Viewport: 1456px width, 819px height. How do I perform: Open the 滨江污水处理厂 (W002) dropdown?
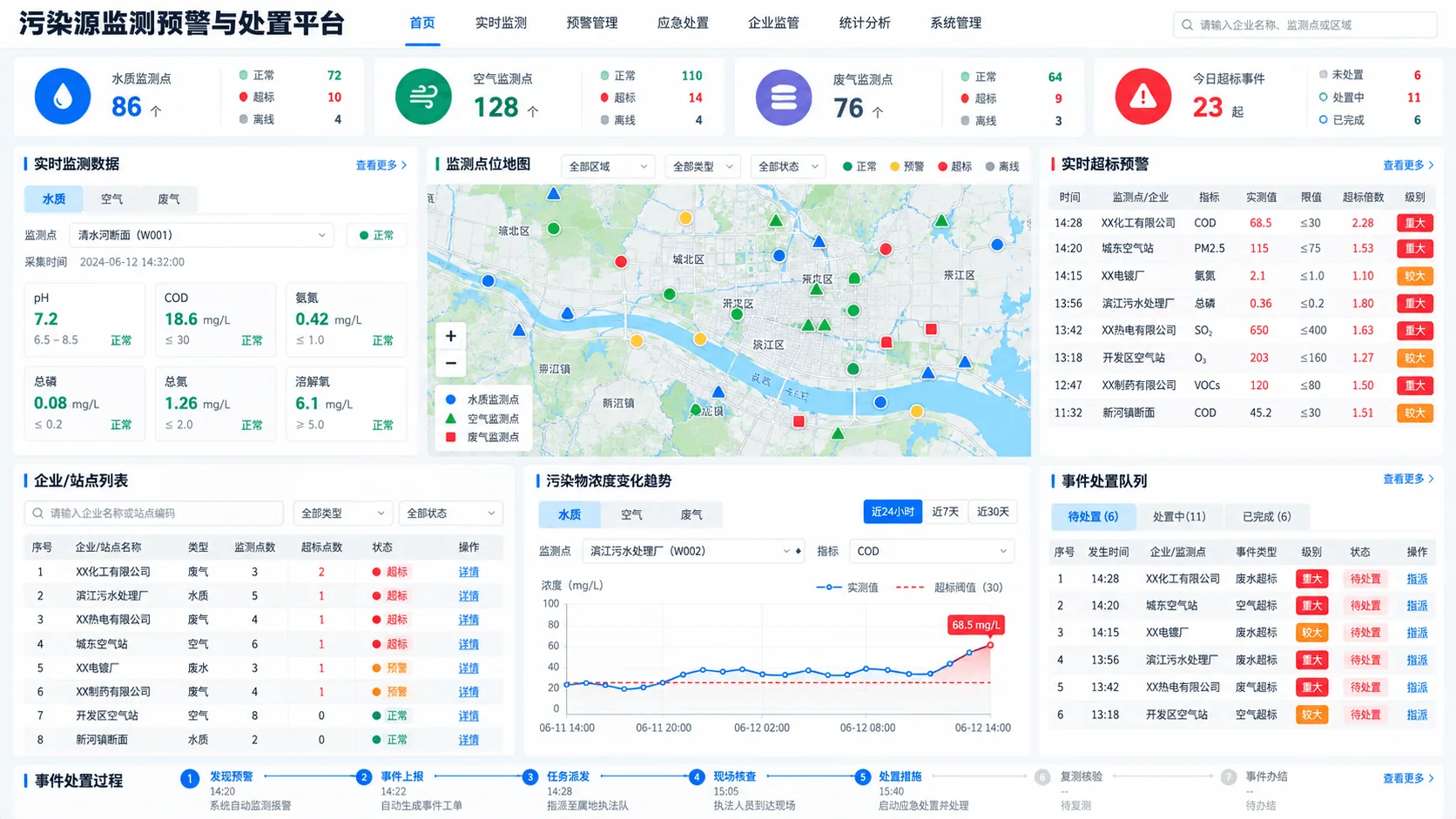point(692,551)
